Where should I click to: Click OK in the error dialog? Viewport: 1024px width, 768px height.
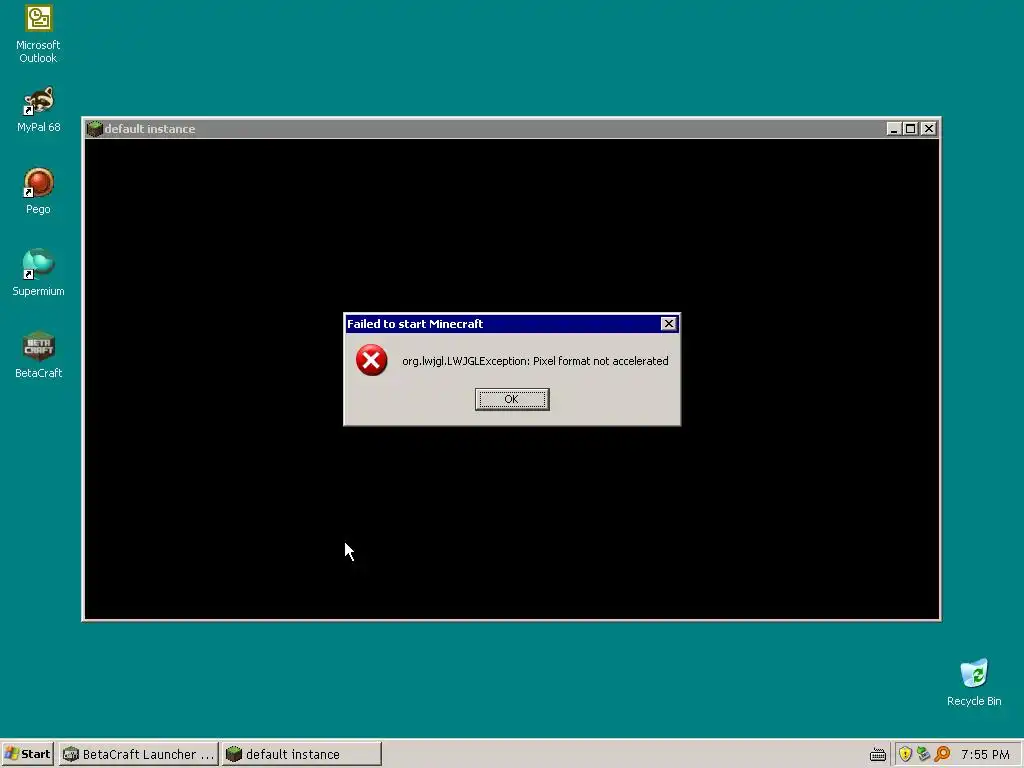511,399
